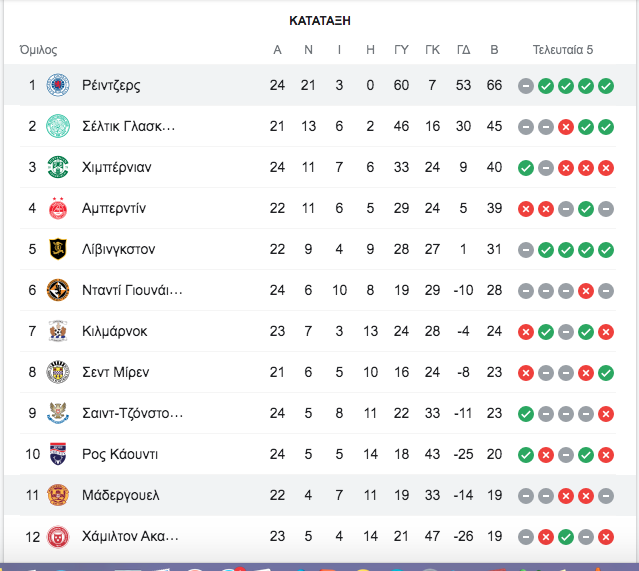Click the Ross County shield badge
Image resolution: width=639 pixels, height=571 pixels.
58,454
